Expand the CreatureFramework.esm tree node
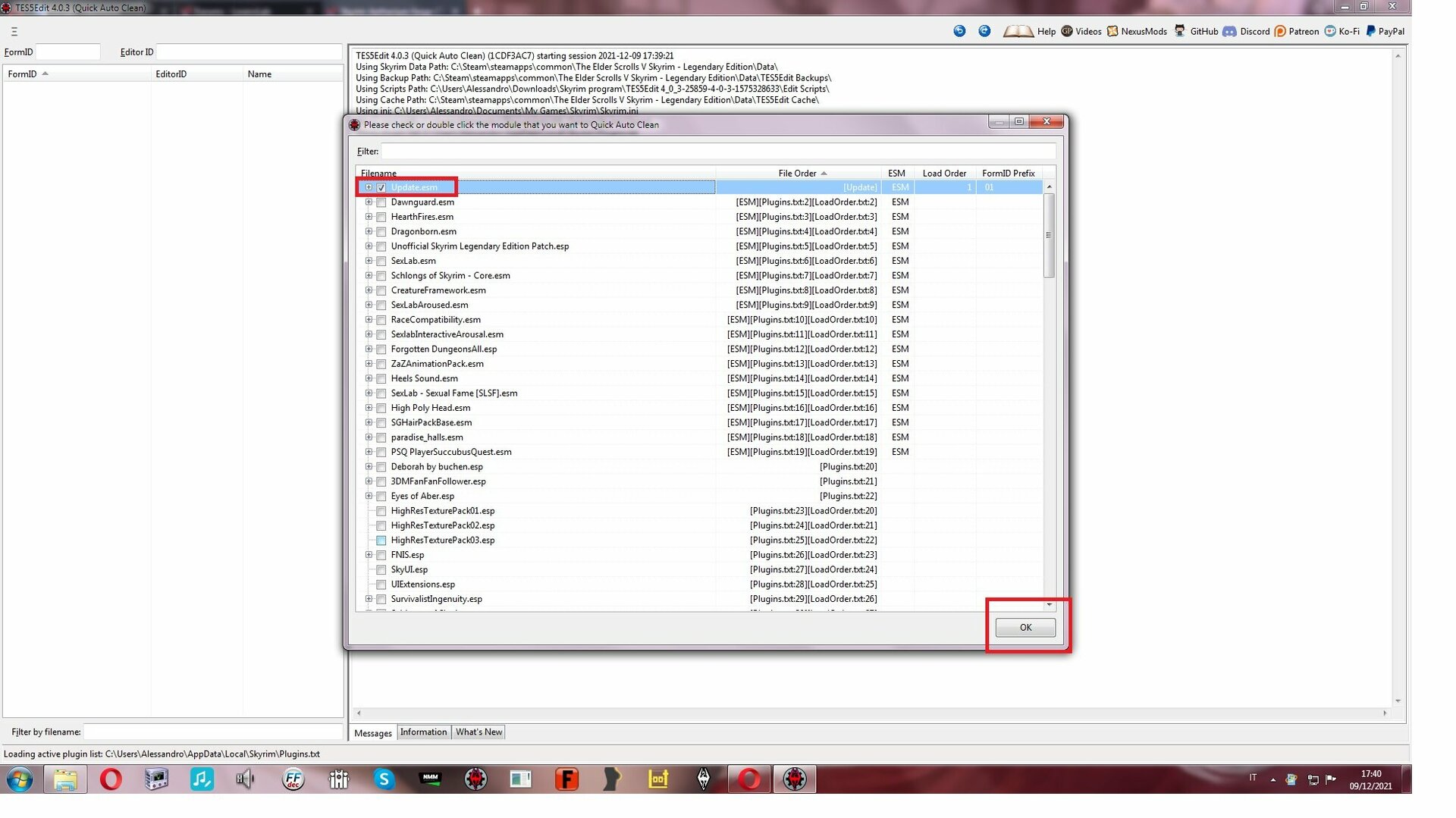1456x818 pixels. 369,290
